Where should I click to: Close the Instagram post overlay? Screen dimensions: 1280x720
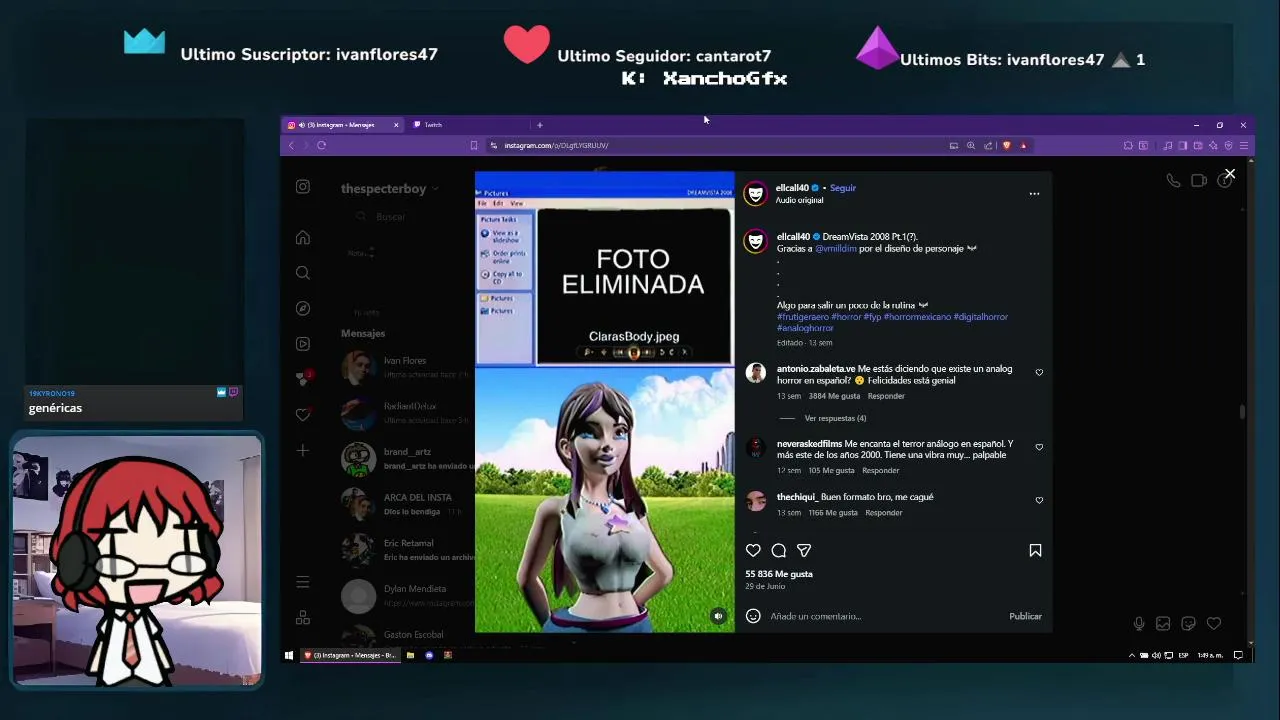click(x=1230, y=174)
